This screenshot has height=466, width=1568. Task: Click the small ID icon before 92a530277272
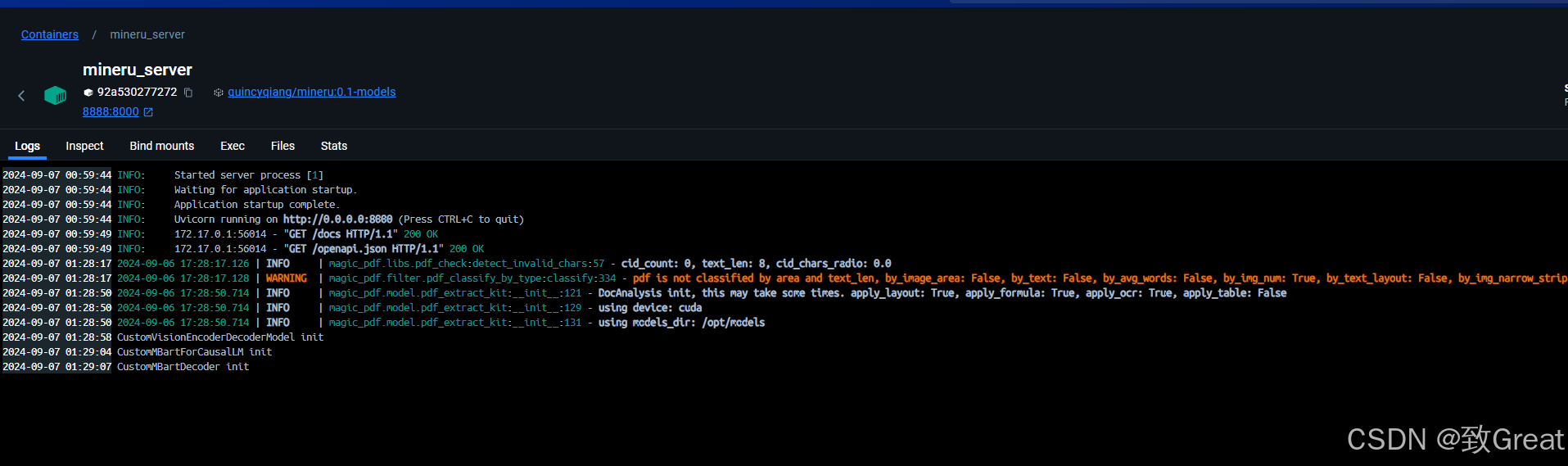(88, 93)
